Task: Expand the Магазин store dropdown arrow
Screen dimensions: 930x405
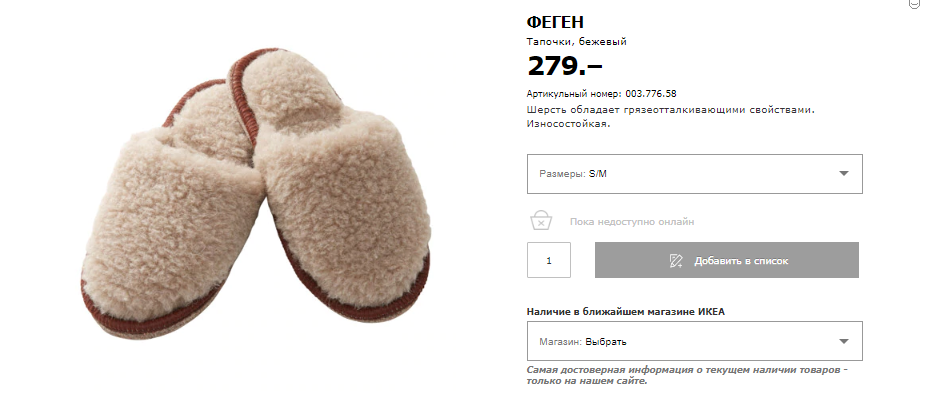Action: tap(843, 342)
